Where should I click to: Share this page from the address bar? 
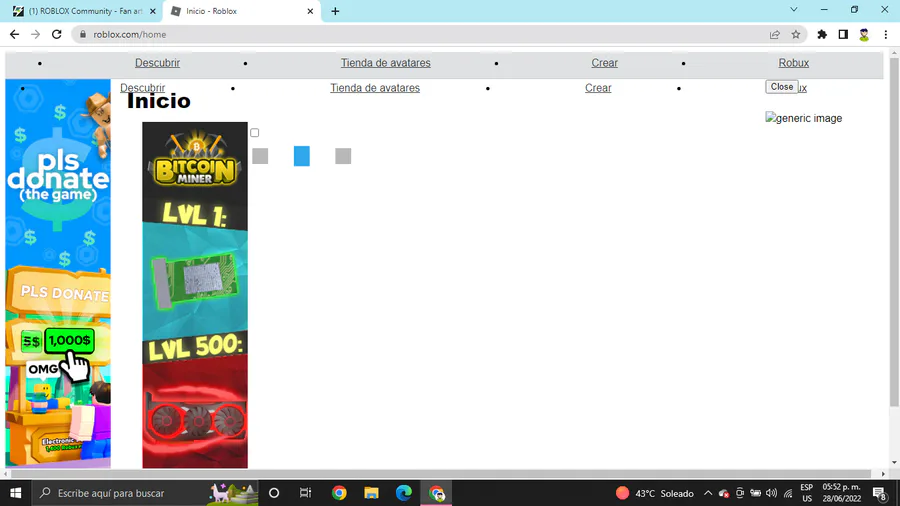774,34
